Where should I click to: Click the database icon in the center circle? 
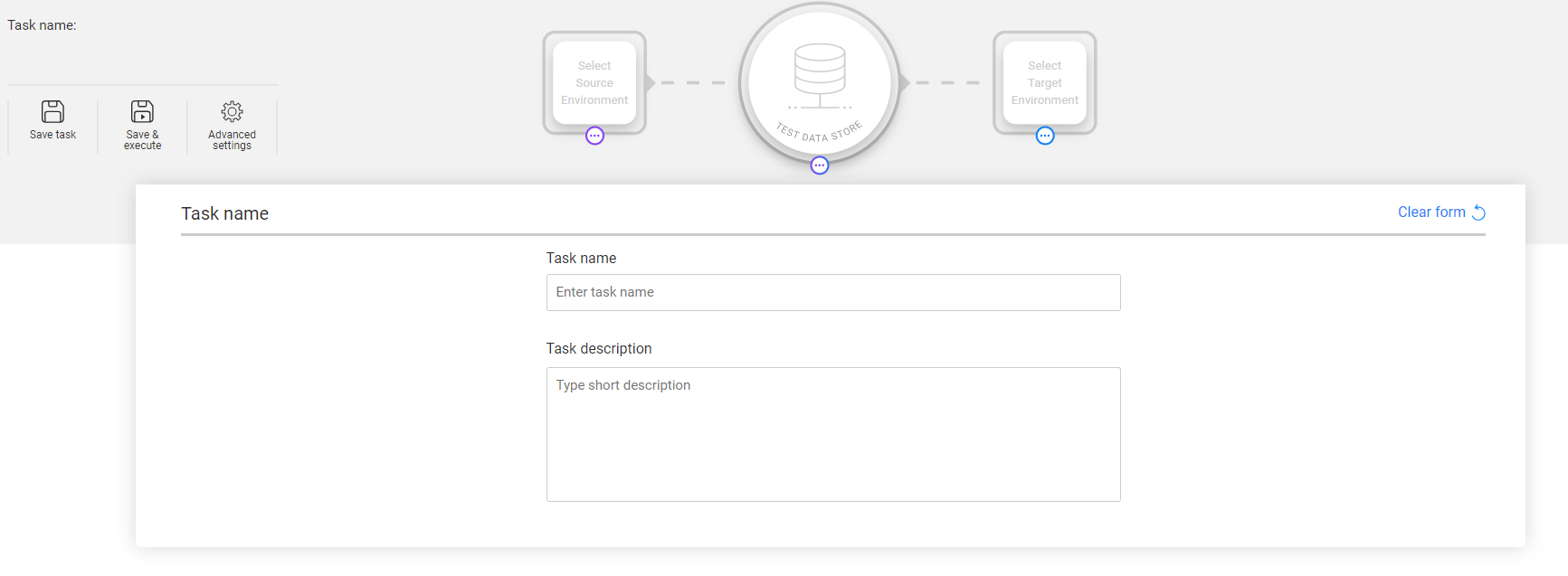point(820,72)
